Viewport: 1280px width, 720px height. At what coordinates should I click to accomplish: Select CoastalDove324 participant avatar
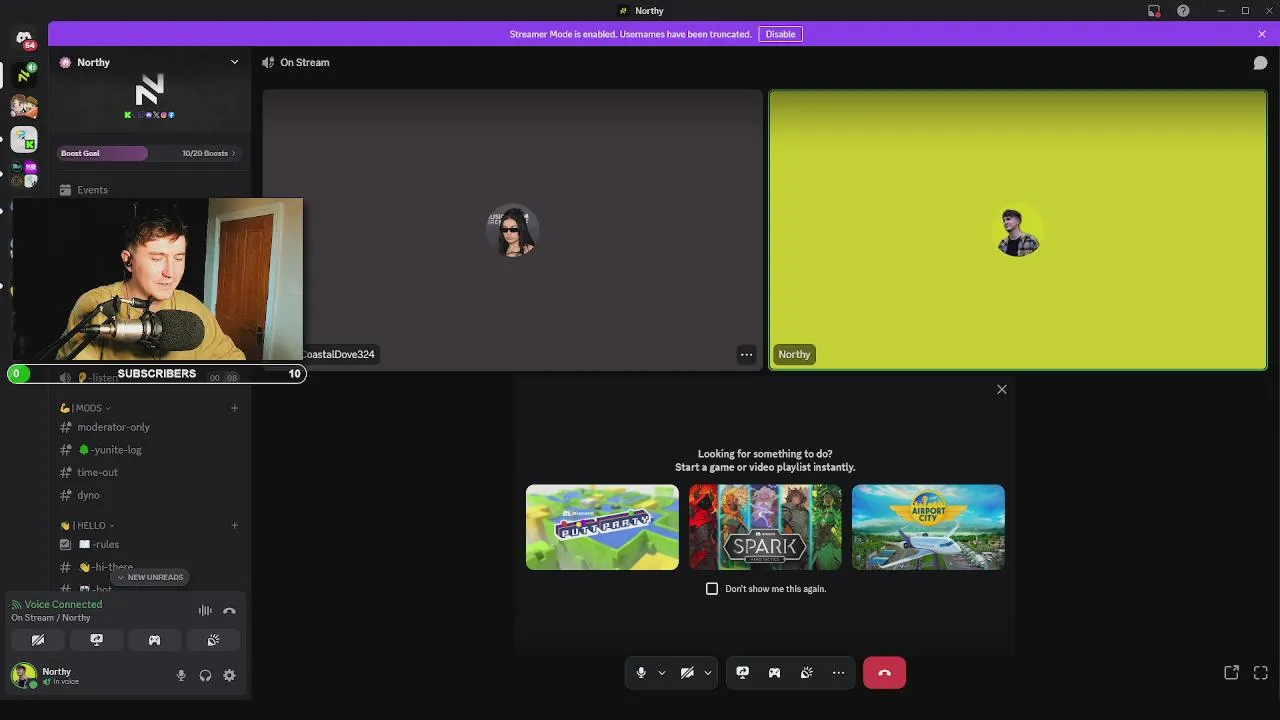click(x=512, y=231)
